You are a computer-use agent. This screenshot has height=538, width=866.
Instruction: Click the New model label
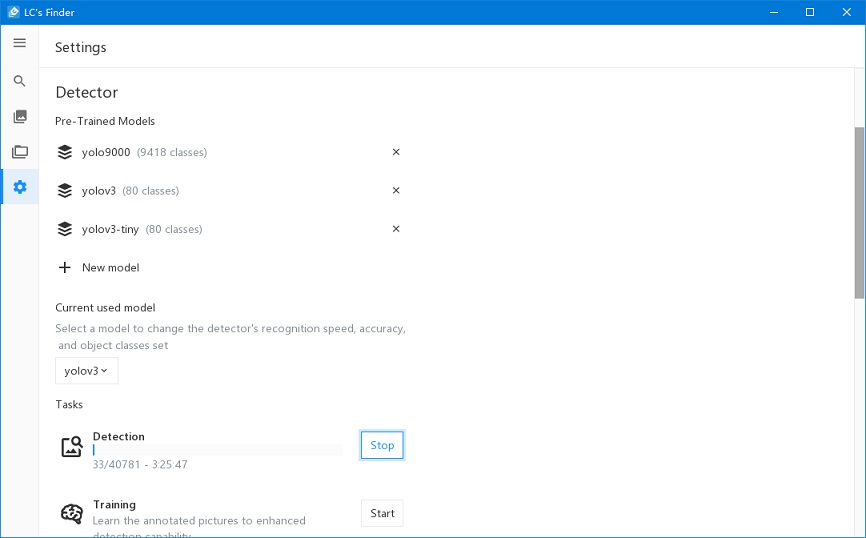(110, 267)
